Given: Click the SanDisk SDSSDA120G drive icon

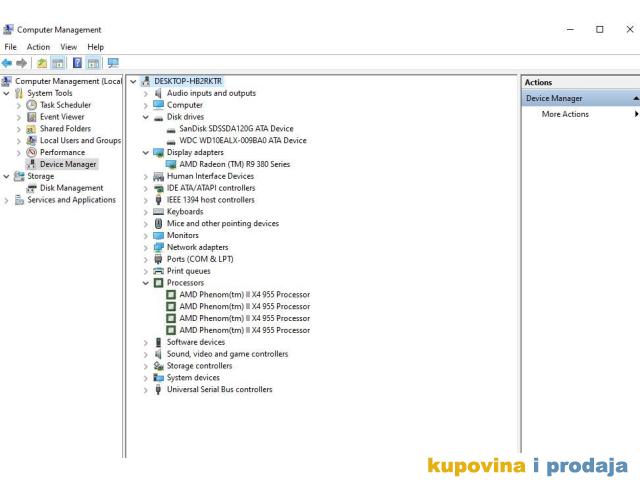Looking at the screenshot, I should (171, 129).
